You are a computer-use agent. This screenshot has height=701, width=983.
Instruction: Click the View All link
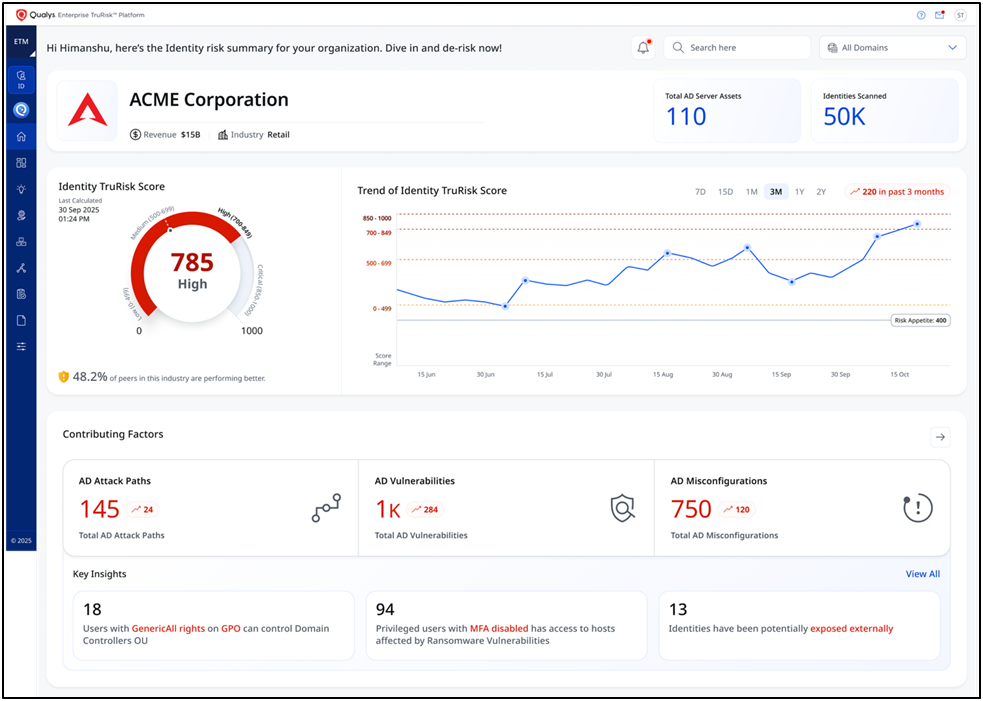pyautogui.click(x=922, y=574)
